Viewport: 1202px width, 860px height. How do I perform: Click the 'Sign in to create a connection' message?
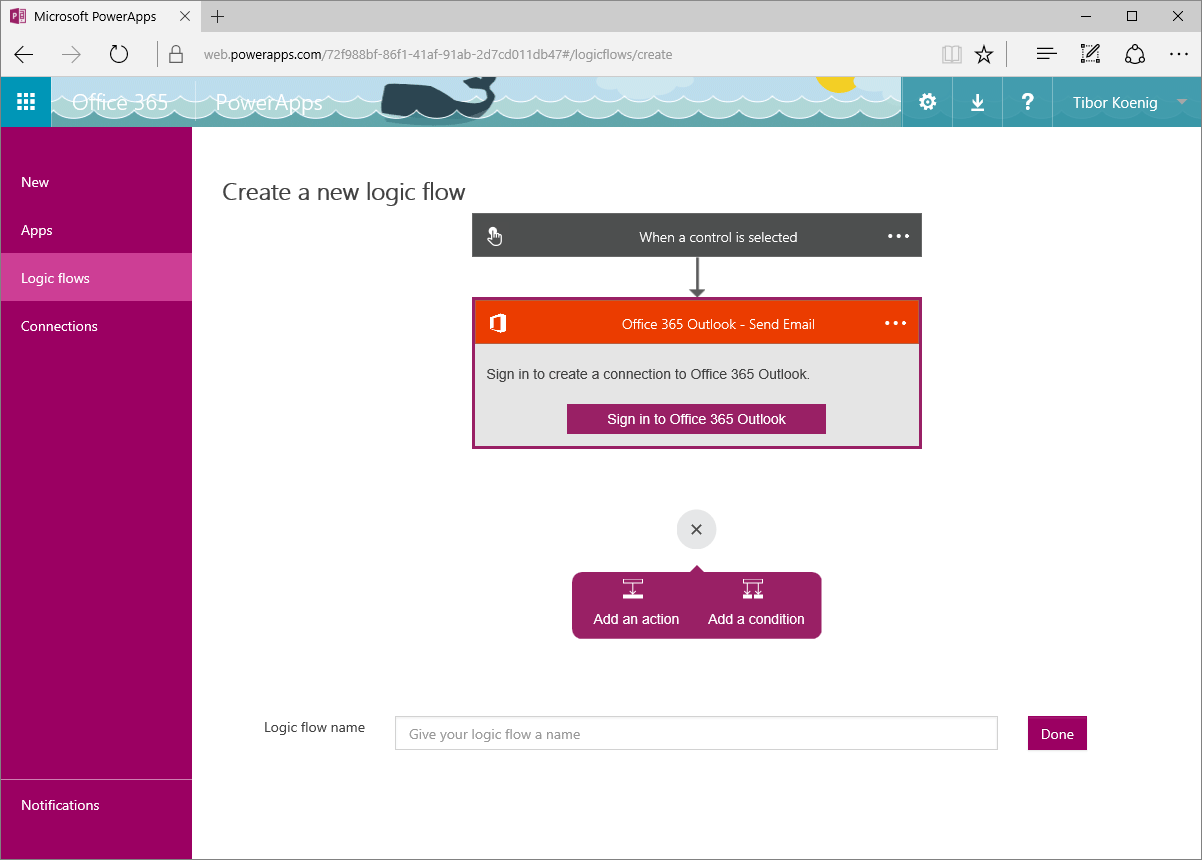click(648, 374)
